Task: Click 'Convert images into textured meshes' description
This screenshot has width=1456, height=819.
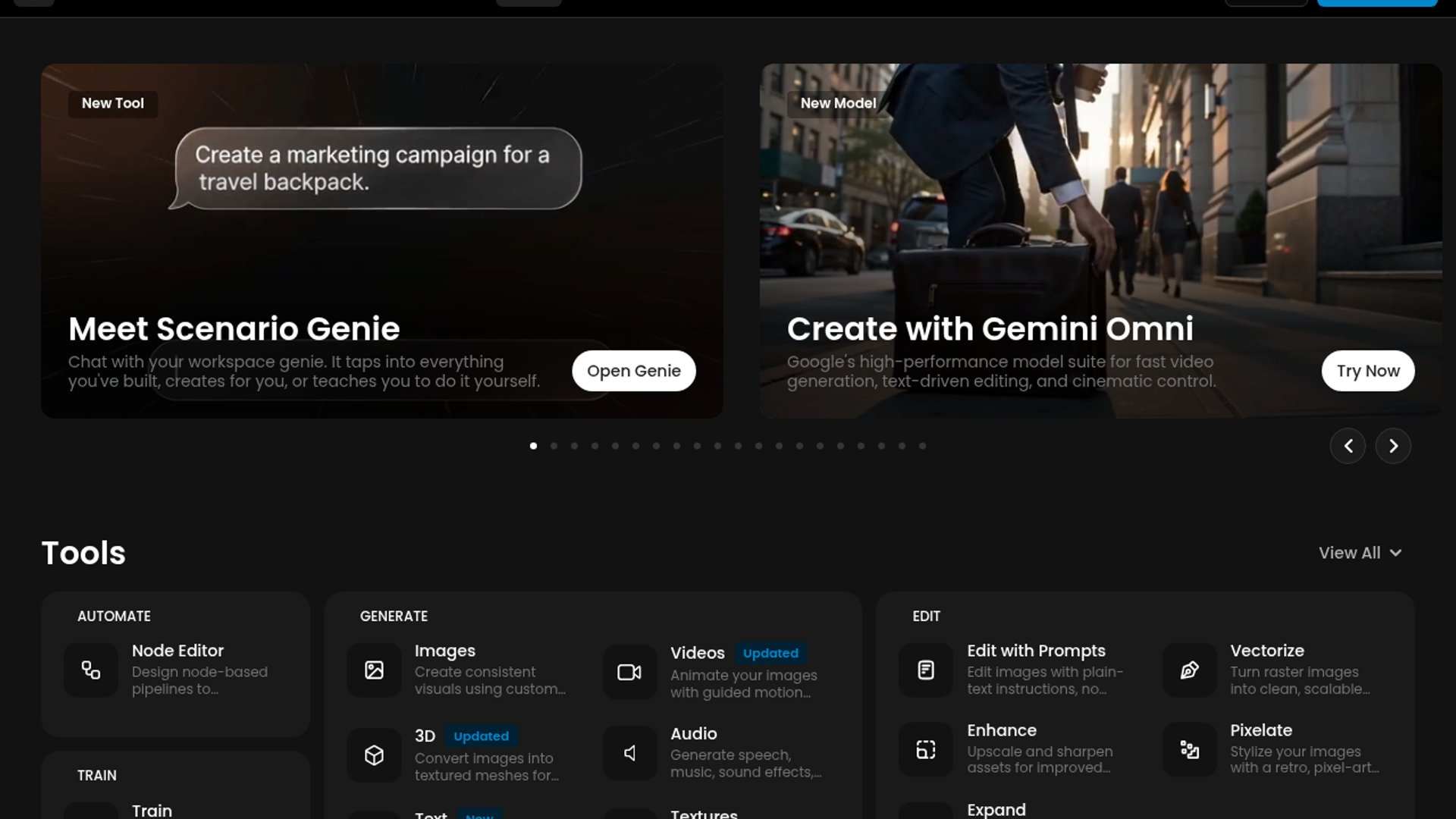Action: (x=487, y=767)
